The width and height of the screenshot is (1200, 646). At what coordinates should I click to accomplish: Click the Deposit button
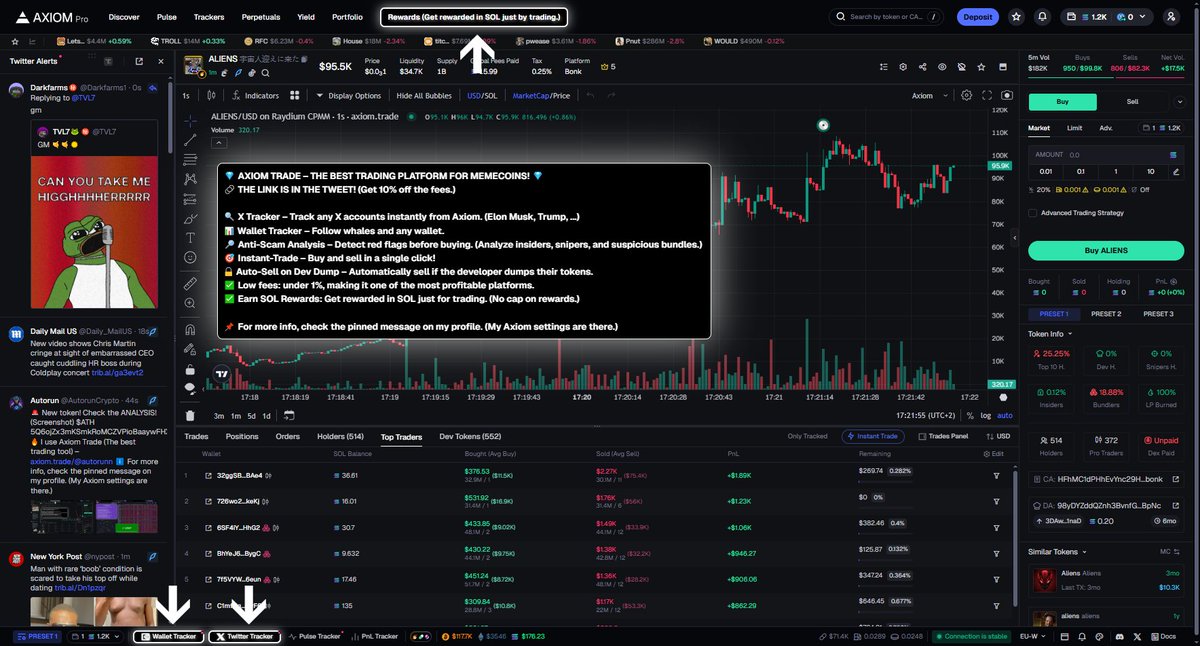click(977, 17)
